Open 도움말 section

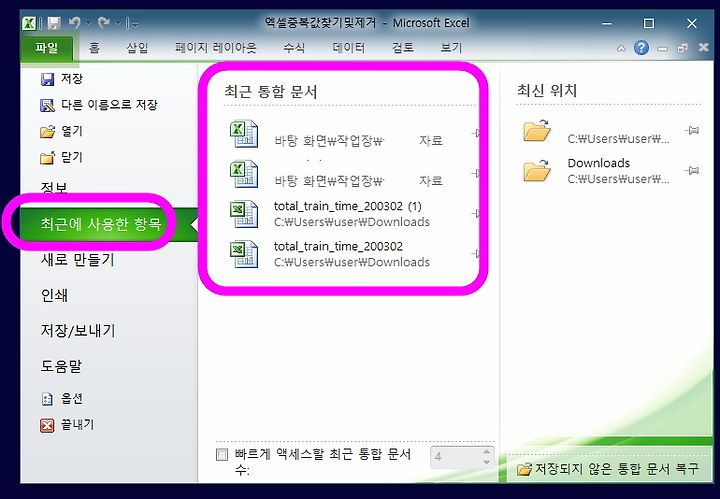coord(61,366)
